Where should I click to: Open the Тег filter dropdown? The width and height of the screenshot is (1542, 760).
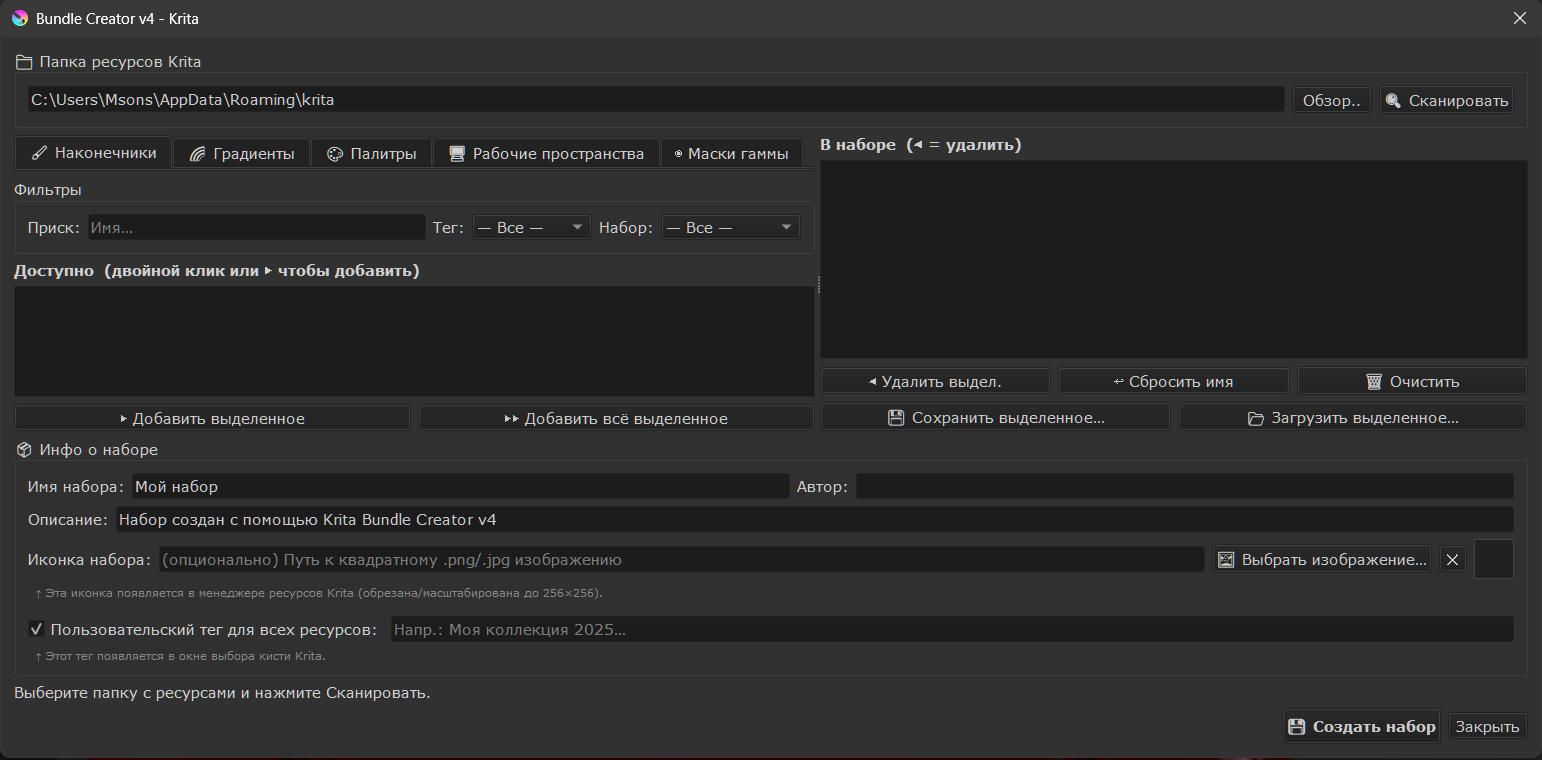531,228
